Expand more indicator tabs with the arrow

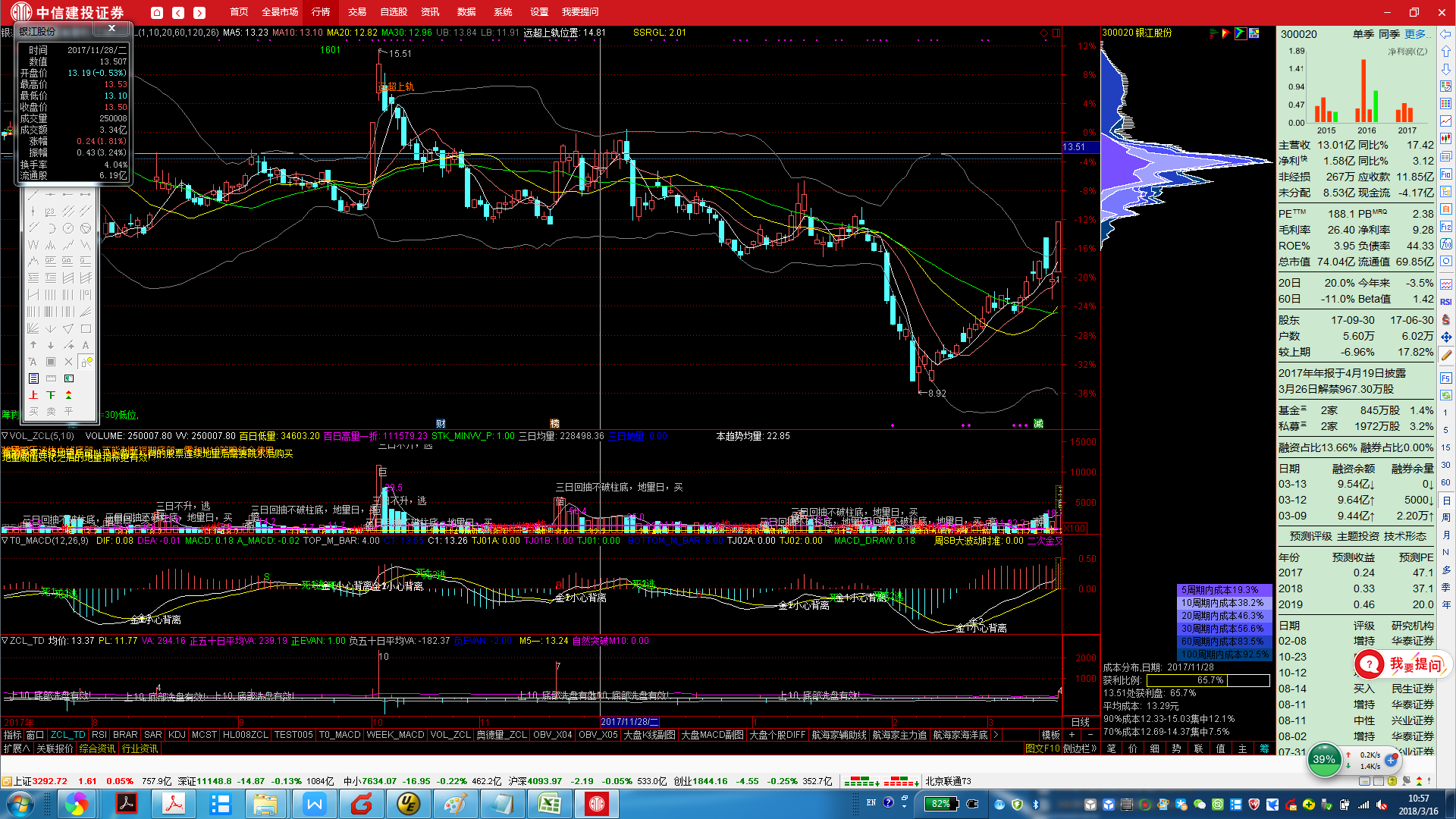pos(996,735)
